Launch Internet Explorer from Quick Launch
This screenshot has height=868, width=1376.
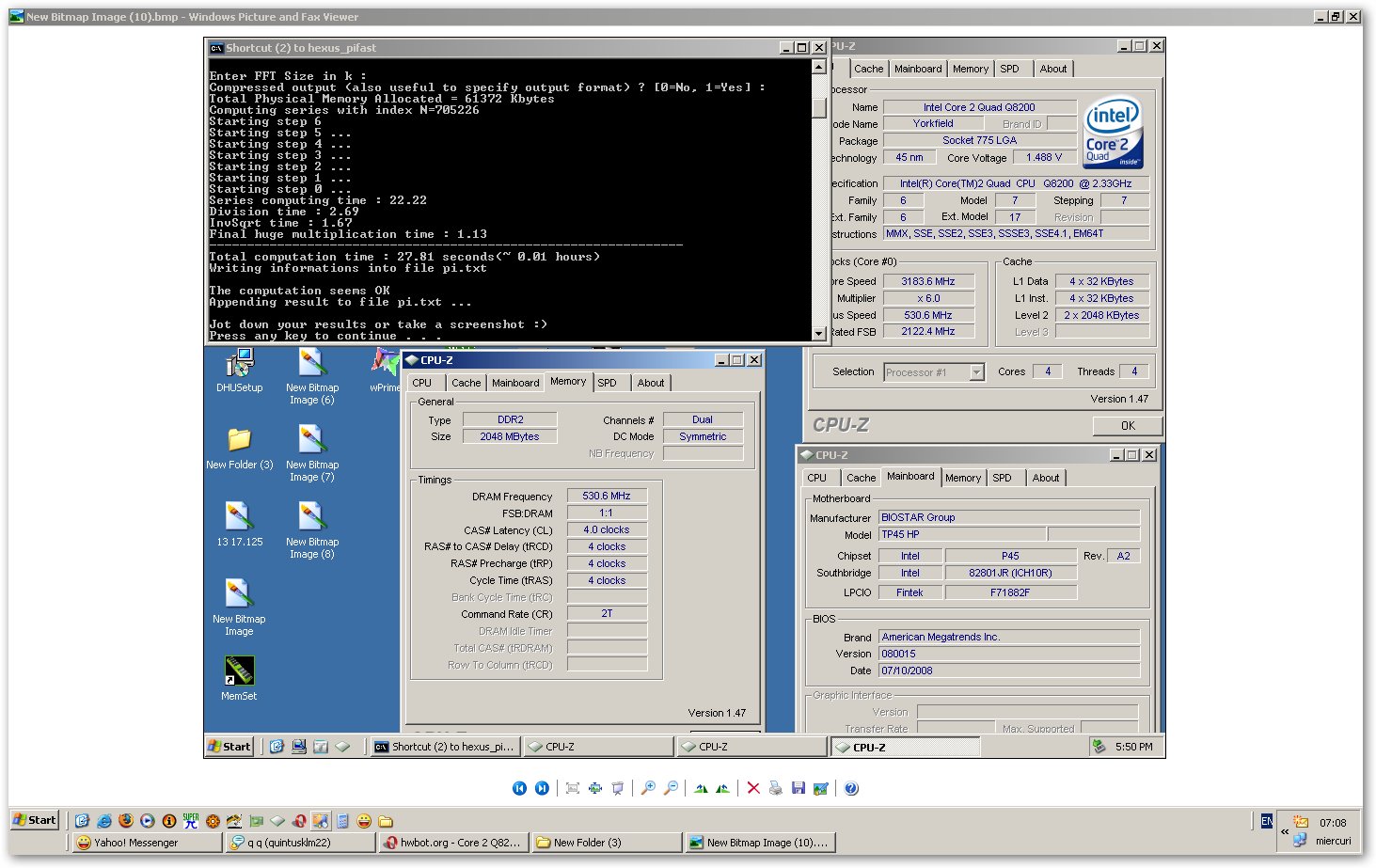[104, 821]
